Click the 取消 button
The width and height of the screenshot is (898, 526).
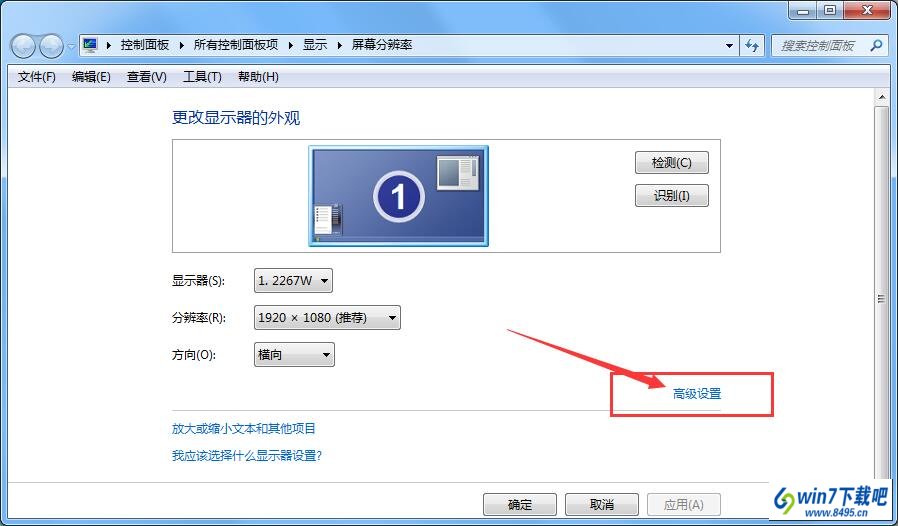point(602,505)
